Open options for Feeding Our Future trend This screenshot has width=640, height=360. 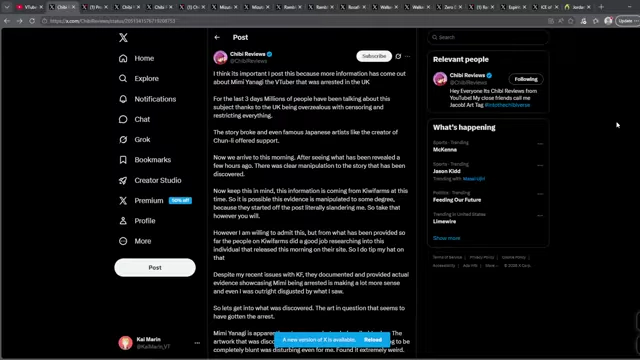(540, 194)
